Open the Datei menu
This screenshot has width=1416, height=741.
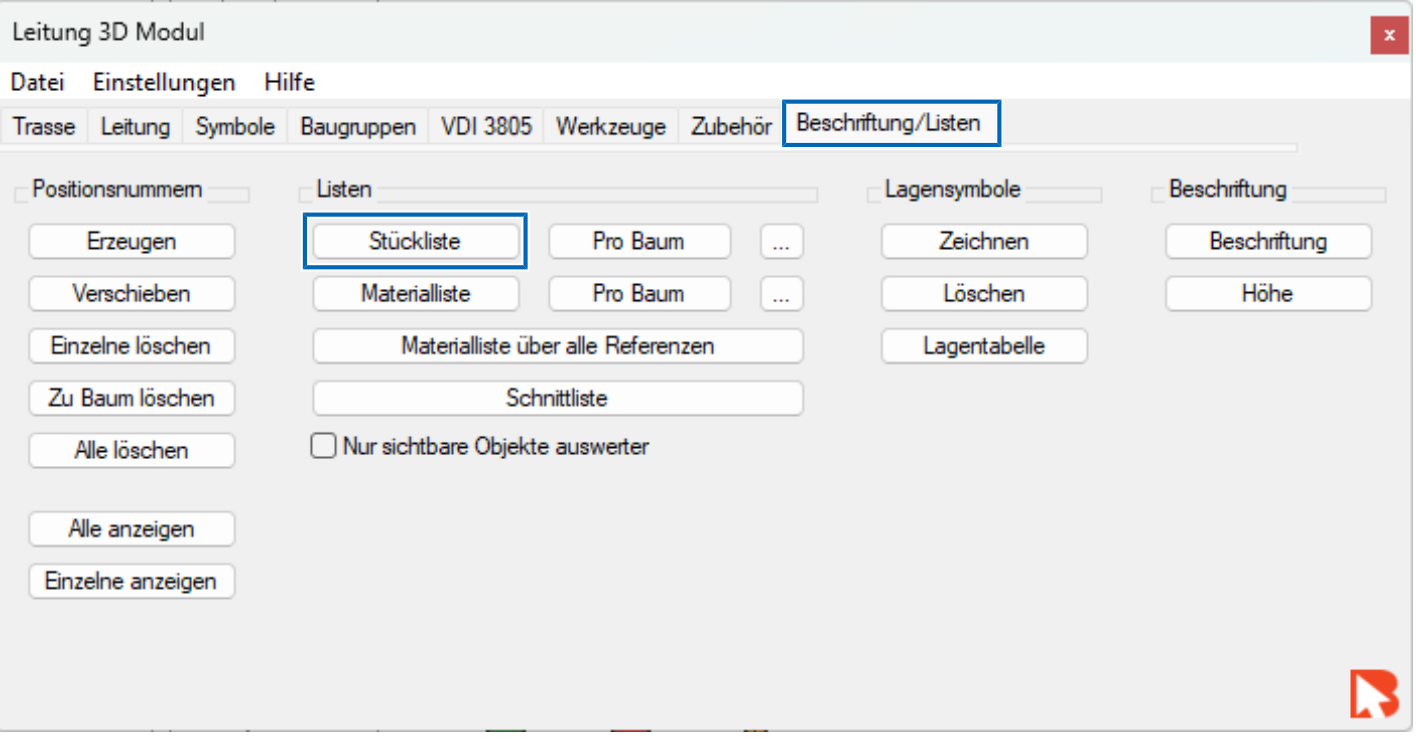37,82
